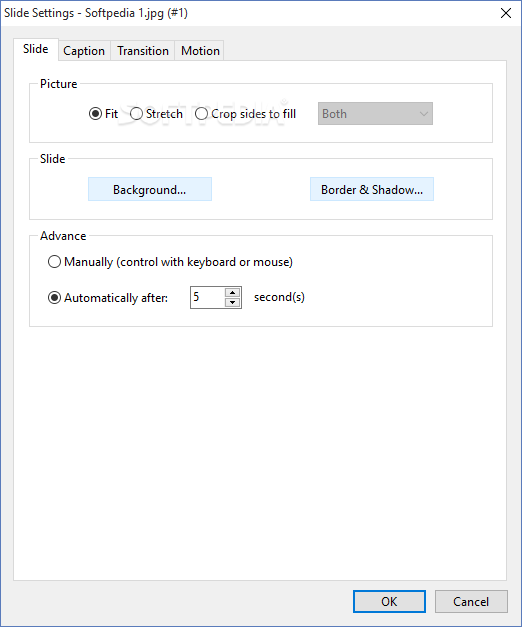Screen dimensions: 522x627
Task: Open the Motion tab
Action: [x=200, y=51]
